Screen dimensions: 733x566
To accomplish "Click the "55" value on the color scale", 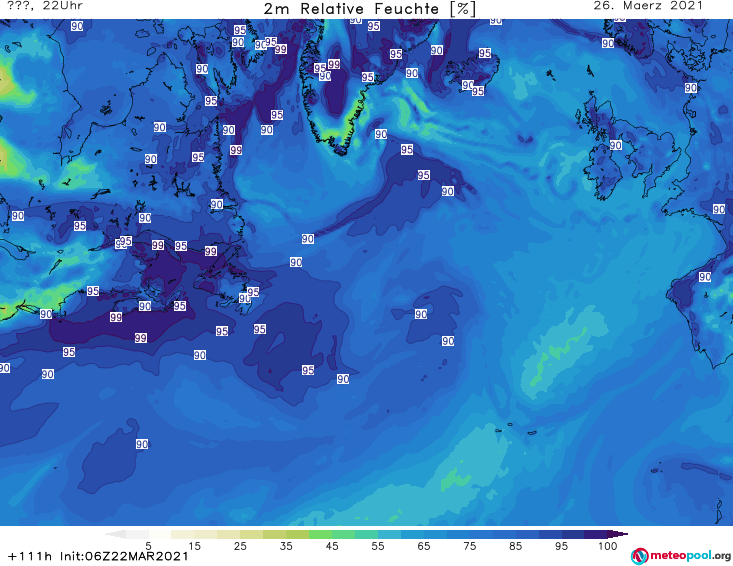I will pyautogui.click(x=378, y=546).
